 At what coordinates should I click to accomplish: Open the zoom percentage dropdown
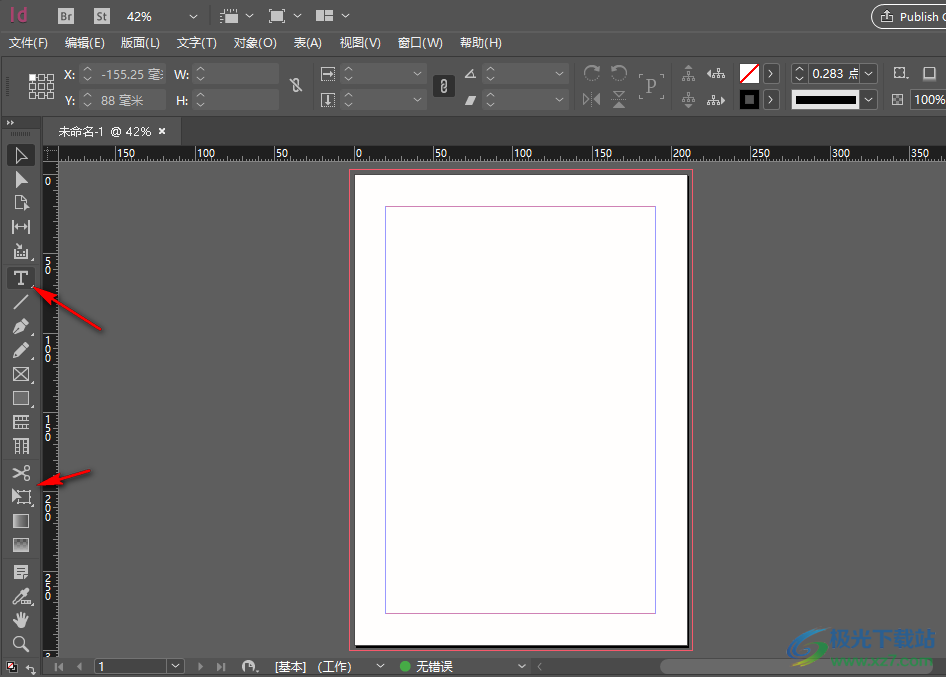pyautogui.click(x=193, y=16)
